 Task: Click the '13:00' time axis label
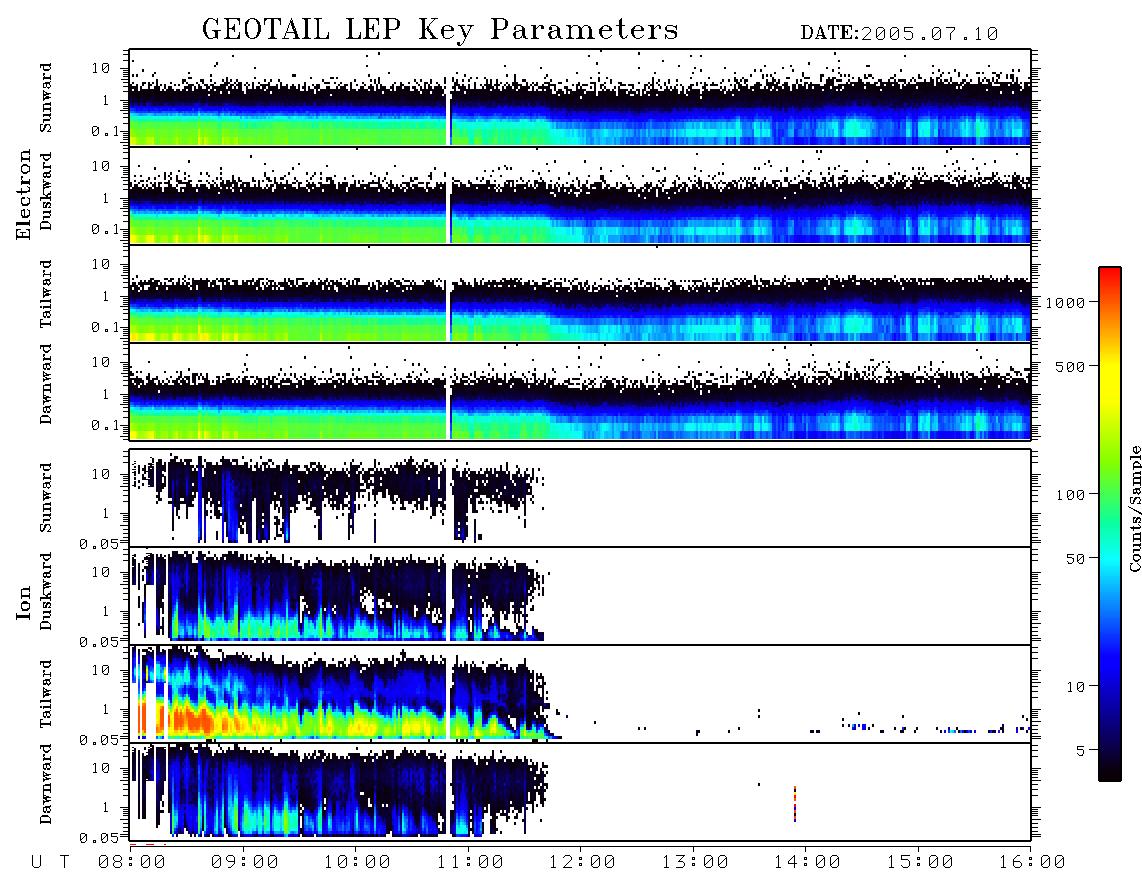pos(695,862)
